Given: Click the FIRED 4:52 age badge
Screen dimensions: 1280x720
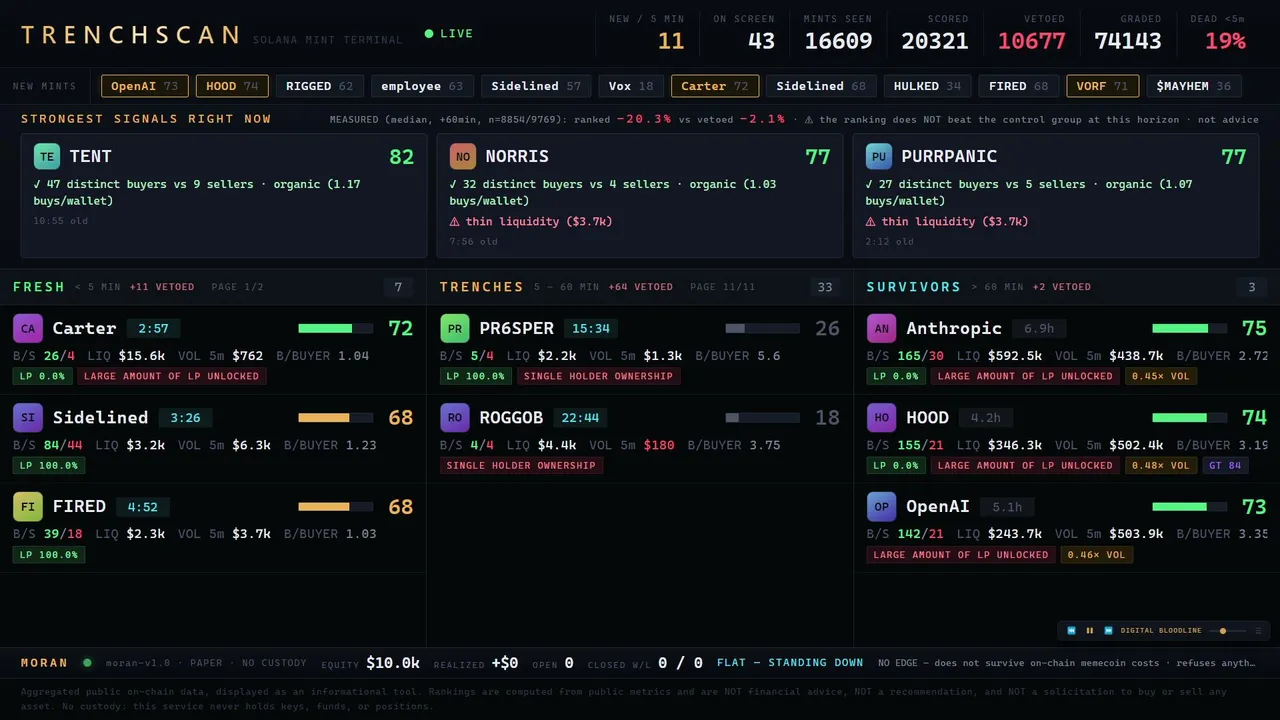Looking at the screenshot, I should tap(143, 506).
